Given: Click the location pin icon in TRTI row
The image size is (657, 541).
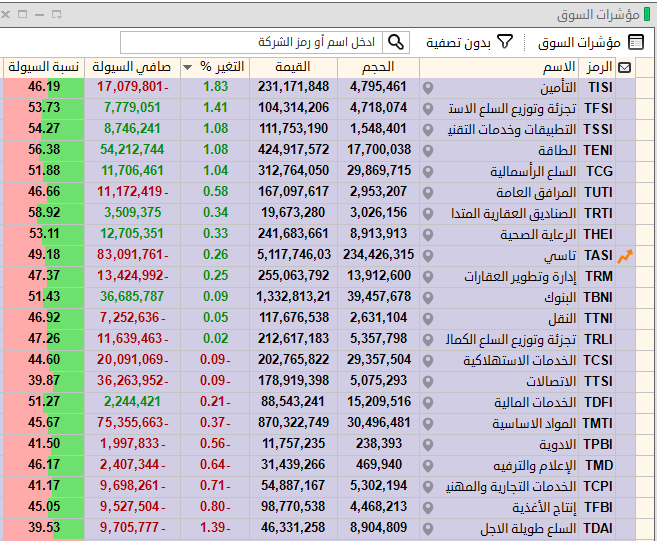Looking at the screenshot, I should [427, 214].
